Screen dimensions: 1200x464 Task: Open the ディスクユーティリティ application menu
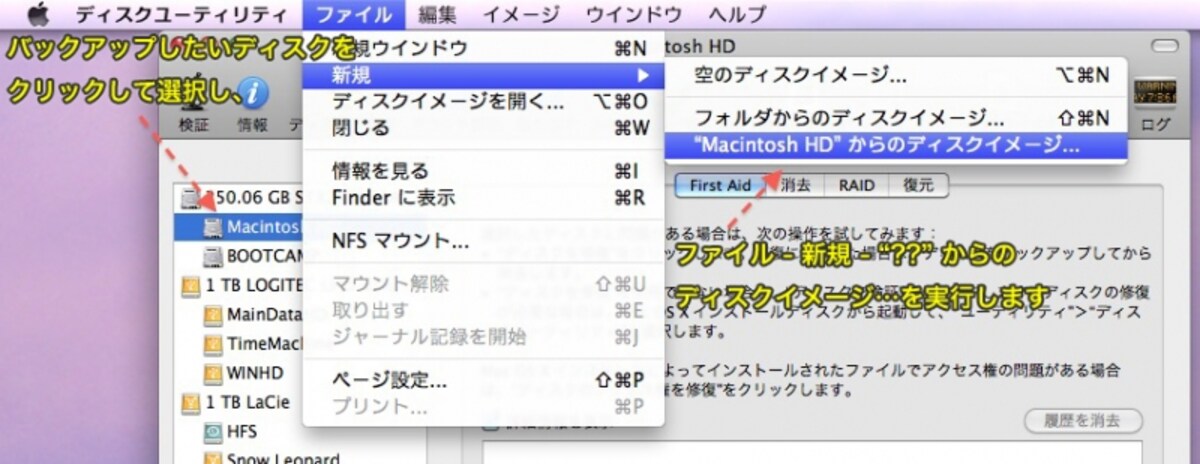pyautogui.click(x=180, y=14)
